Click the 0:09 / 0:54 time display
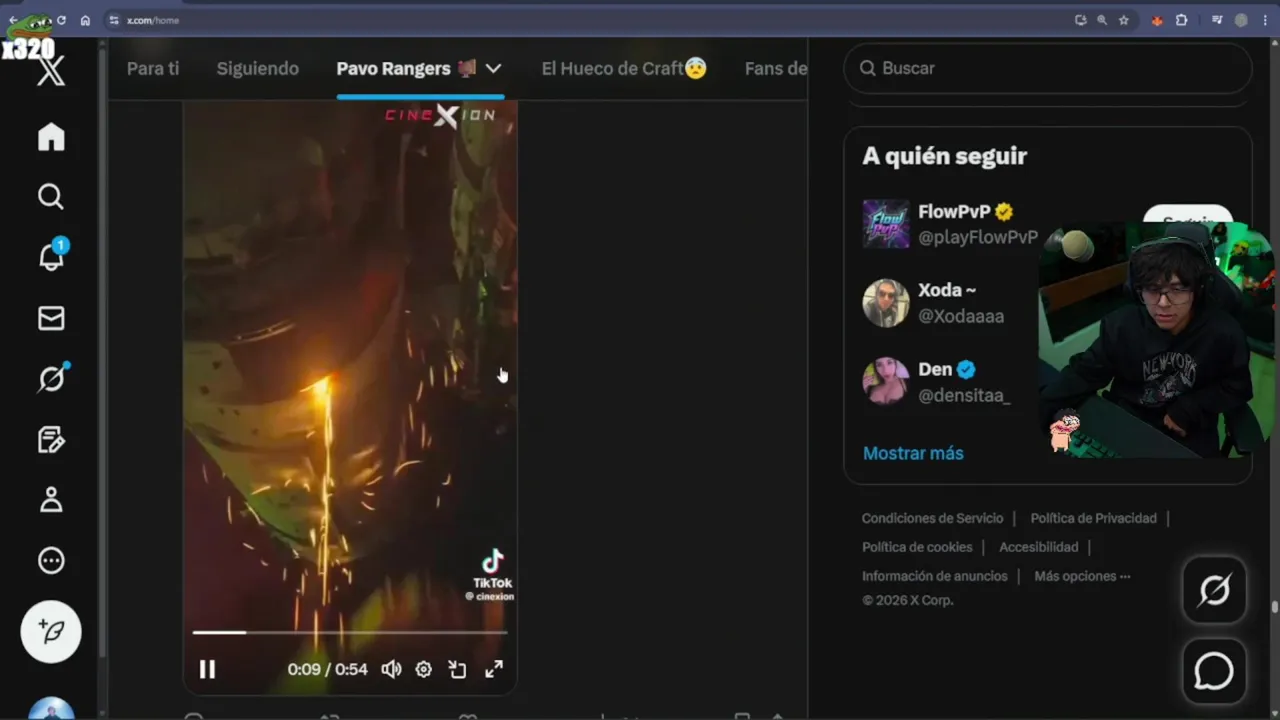Viewport: 1280px width, 720px height. (x=327, y=669)
